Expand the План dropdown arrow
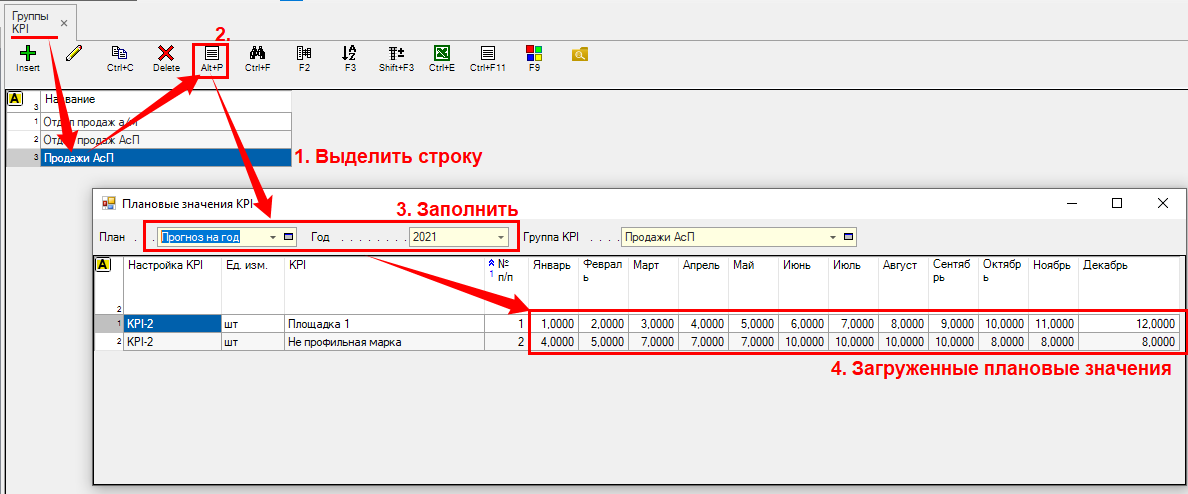This screenshot has width=1188, height=494. point(273,237)
